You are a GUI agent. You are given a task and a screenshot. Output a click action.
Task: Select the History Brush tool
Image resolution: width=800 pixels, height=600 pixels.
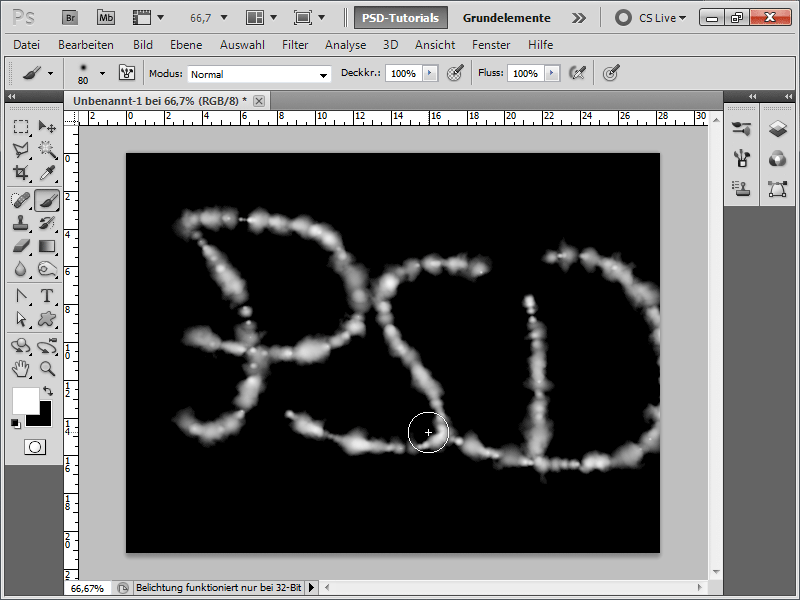[47, 223]
